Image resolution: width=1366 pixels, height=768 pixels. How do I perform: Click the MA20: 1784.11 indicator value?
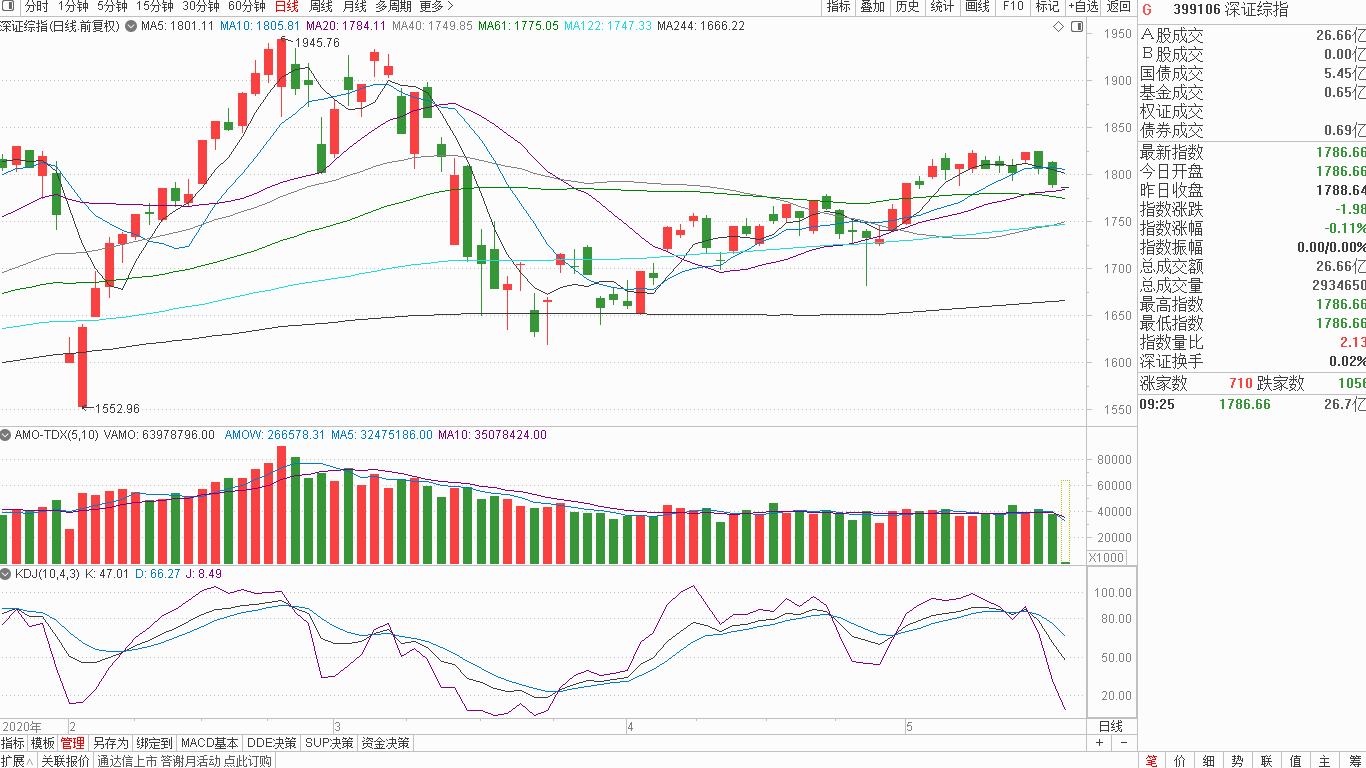click(x=345, y=25)
